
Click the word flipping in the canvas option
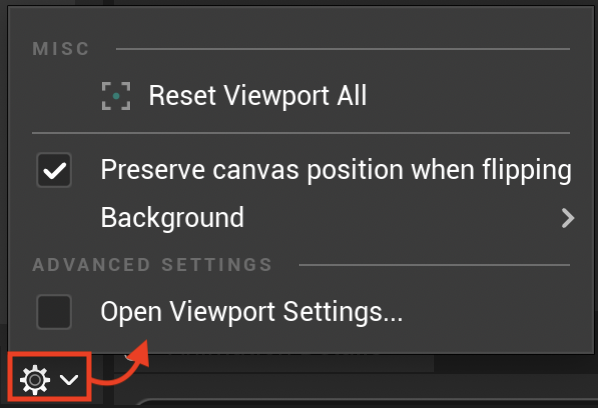[x=527, y=170]
